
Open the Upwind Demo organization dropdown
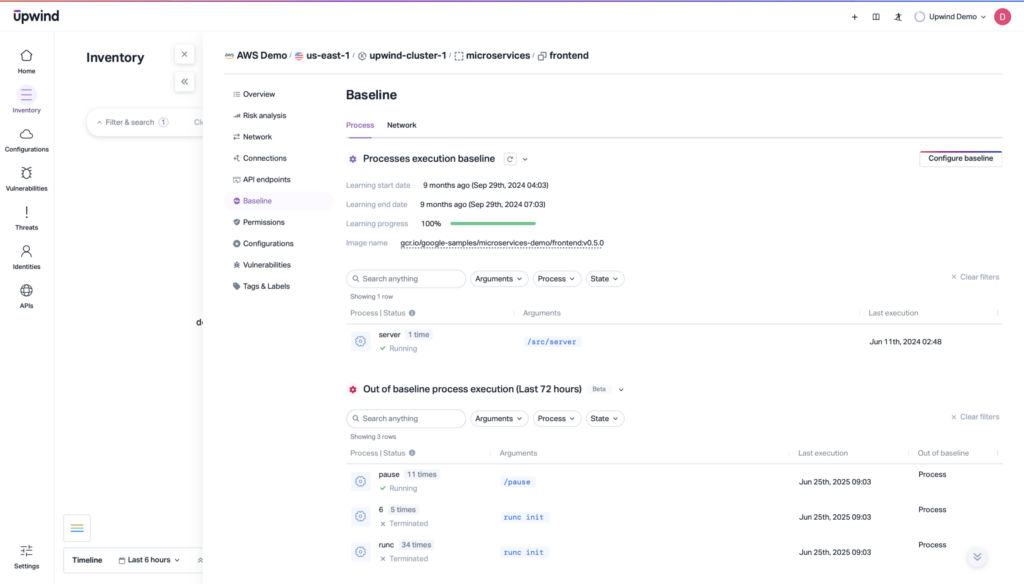(x=950, y=17)
